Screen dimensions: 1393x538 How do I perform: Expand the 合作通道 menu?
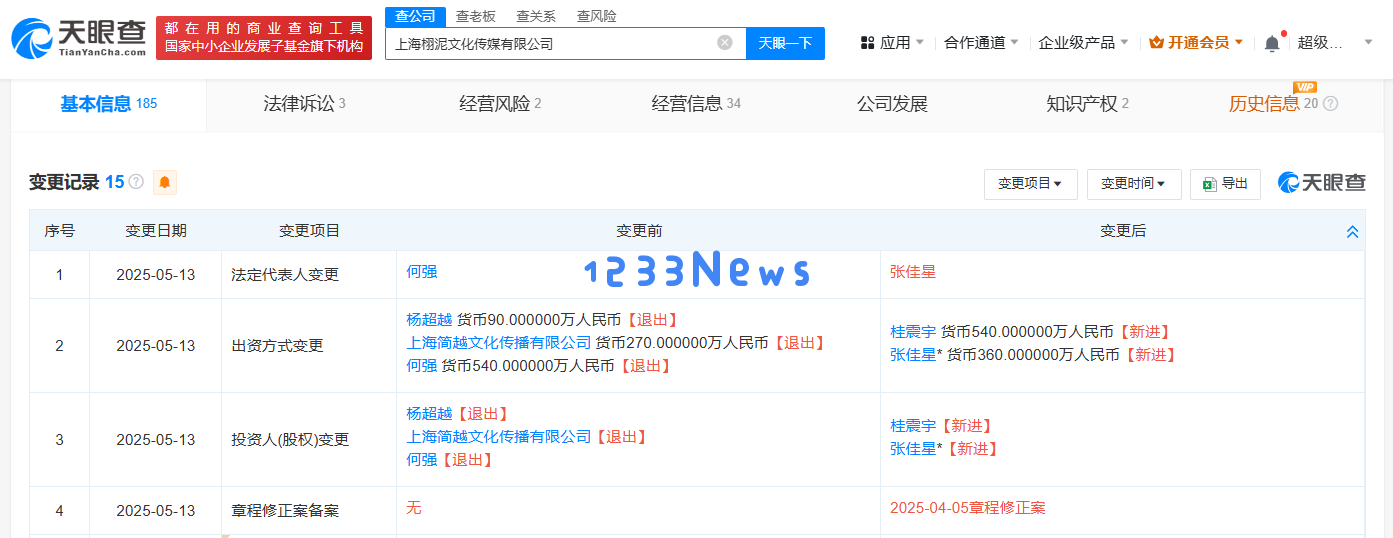[x=981, y=43]
